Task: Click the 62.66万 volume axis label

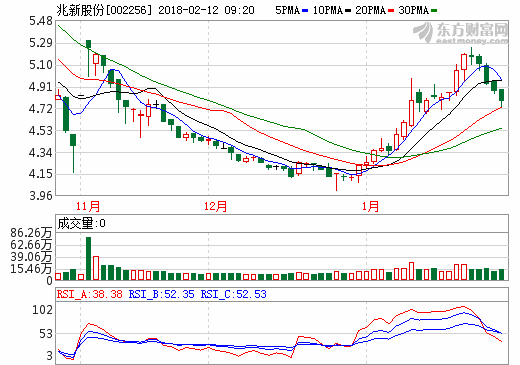Action: tap(31, 245)
